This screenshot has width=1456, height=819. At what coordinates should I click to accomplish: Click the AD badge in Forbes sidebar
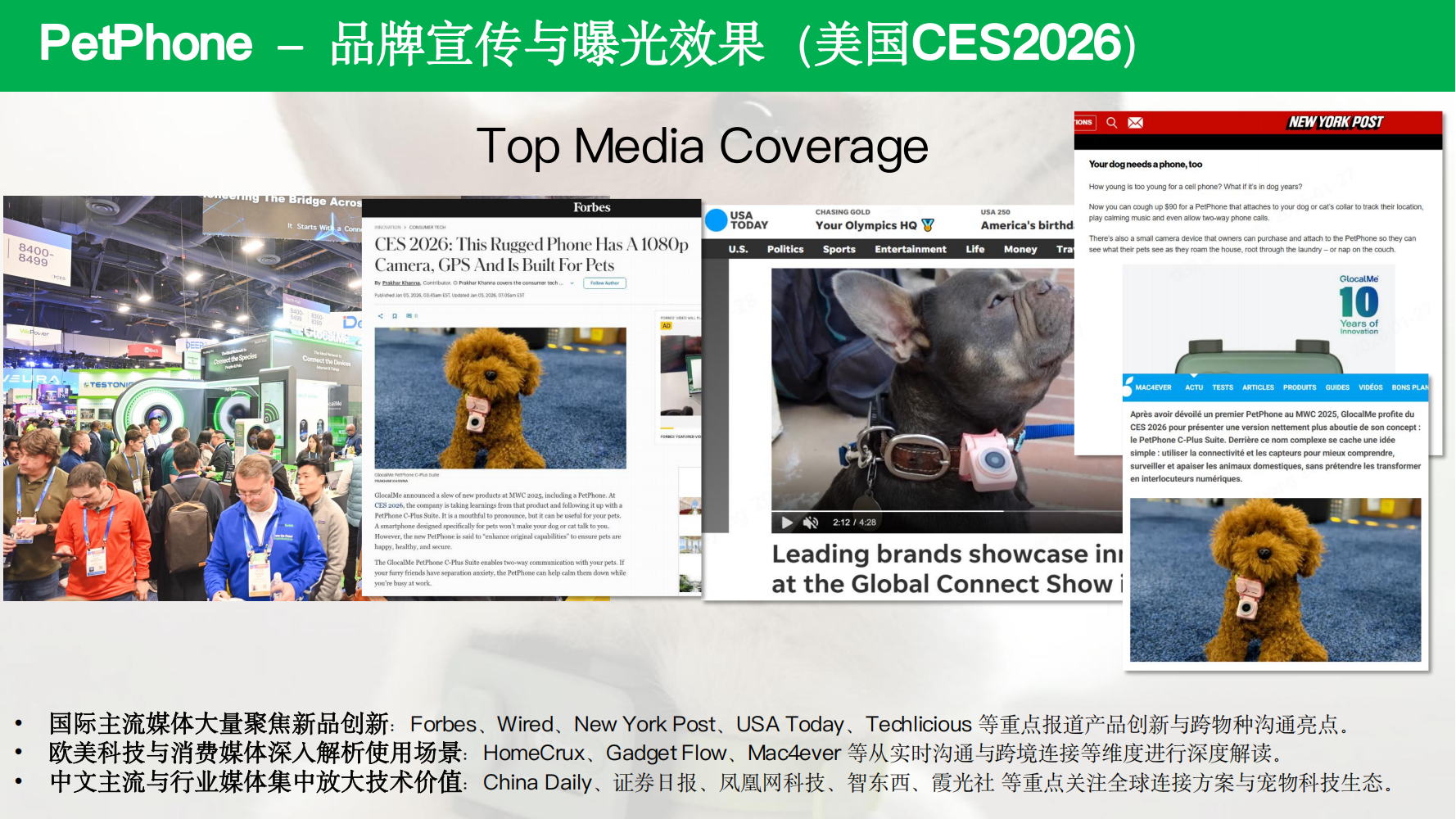[666, 326]
